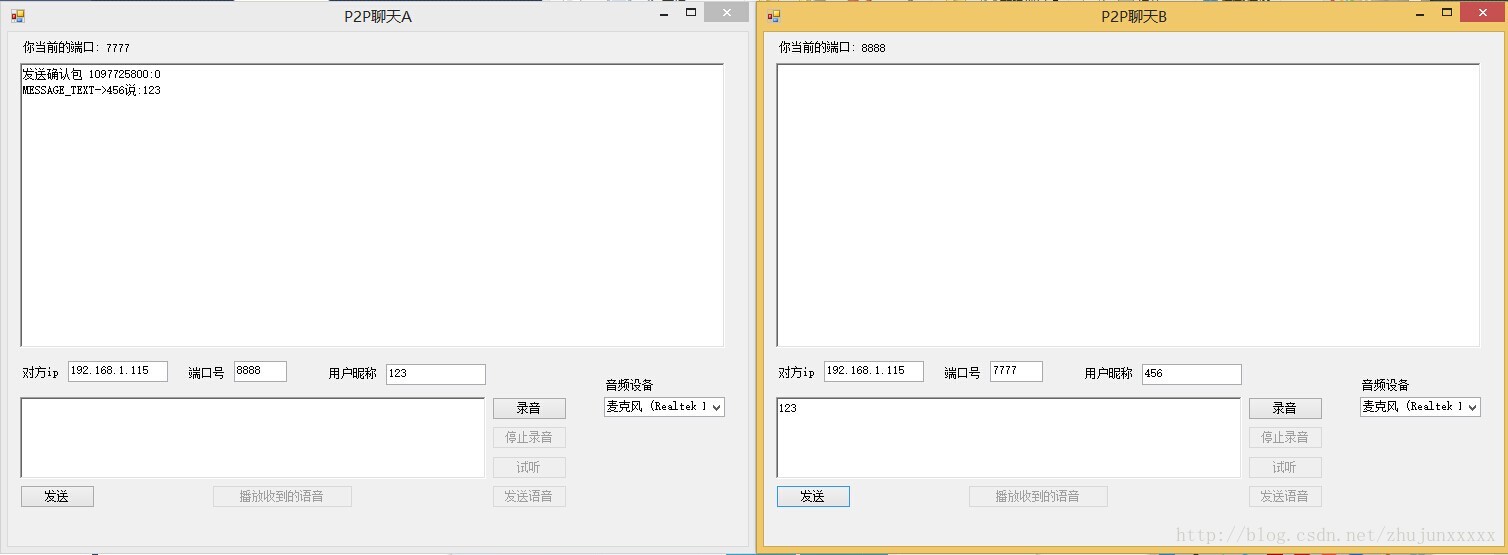This screenshot has height=555, width=1508.
Task: Click 音频设备 label in P2P聊天B
Action: (1385, 386)
